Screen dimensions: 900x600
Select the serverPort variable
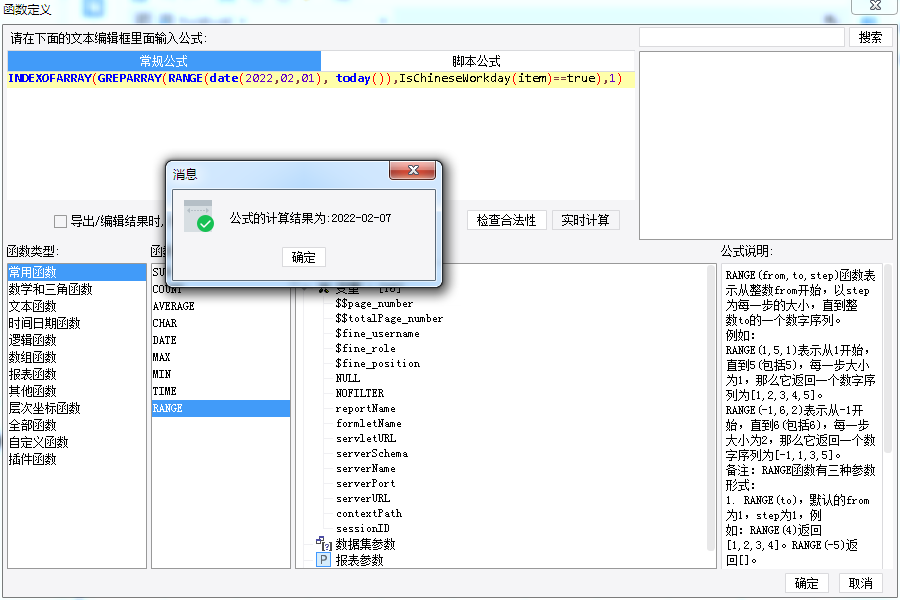366,483
